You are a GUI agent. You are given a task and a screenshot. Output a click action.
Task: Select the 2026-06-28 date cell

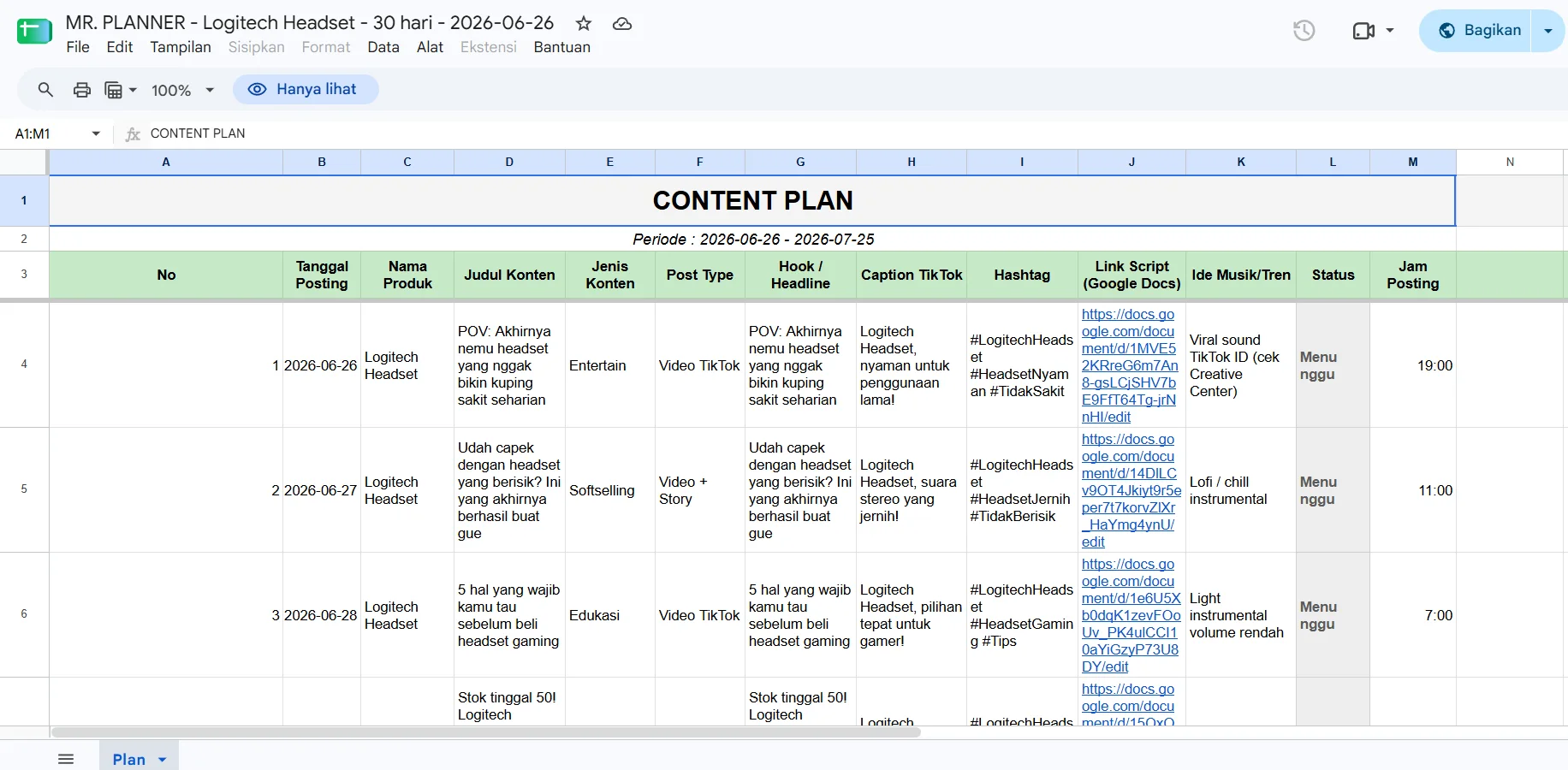click(x=322, y=615)
